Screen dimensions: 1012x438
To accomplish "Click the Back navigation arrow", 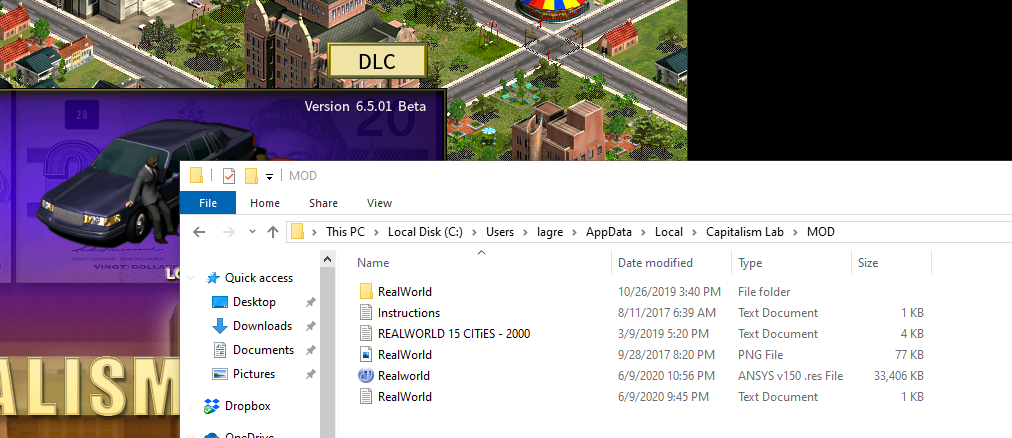I will 199,232.
